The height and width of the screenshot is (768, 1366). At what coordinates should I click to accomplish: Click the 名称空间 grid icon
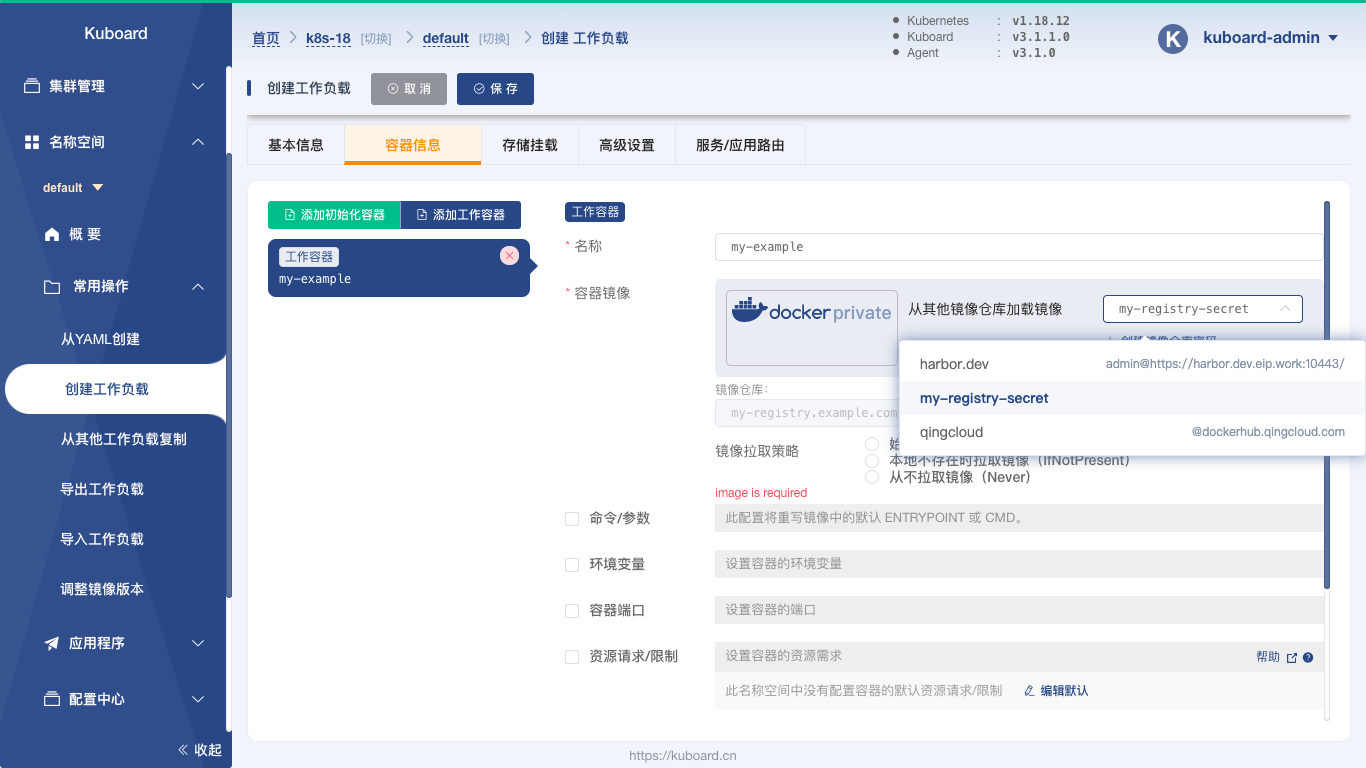(x=32, y=142)
